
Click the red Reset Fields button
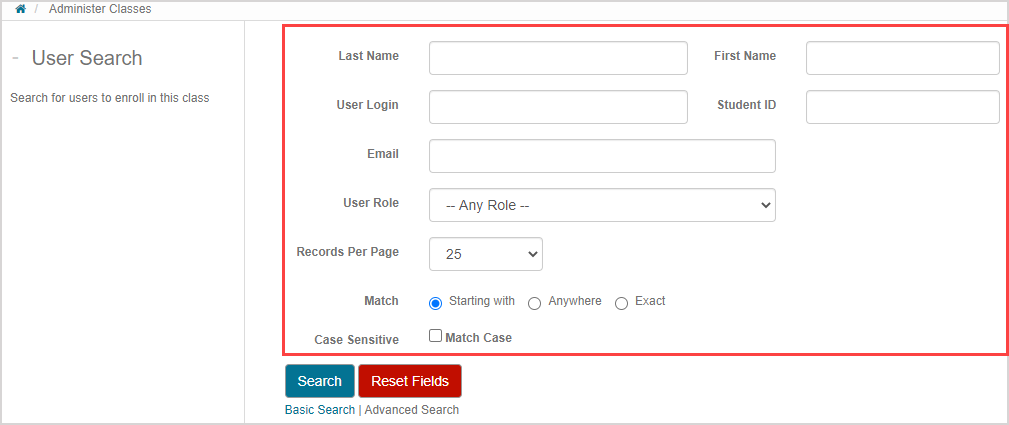[x=410, y=381]
